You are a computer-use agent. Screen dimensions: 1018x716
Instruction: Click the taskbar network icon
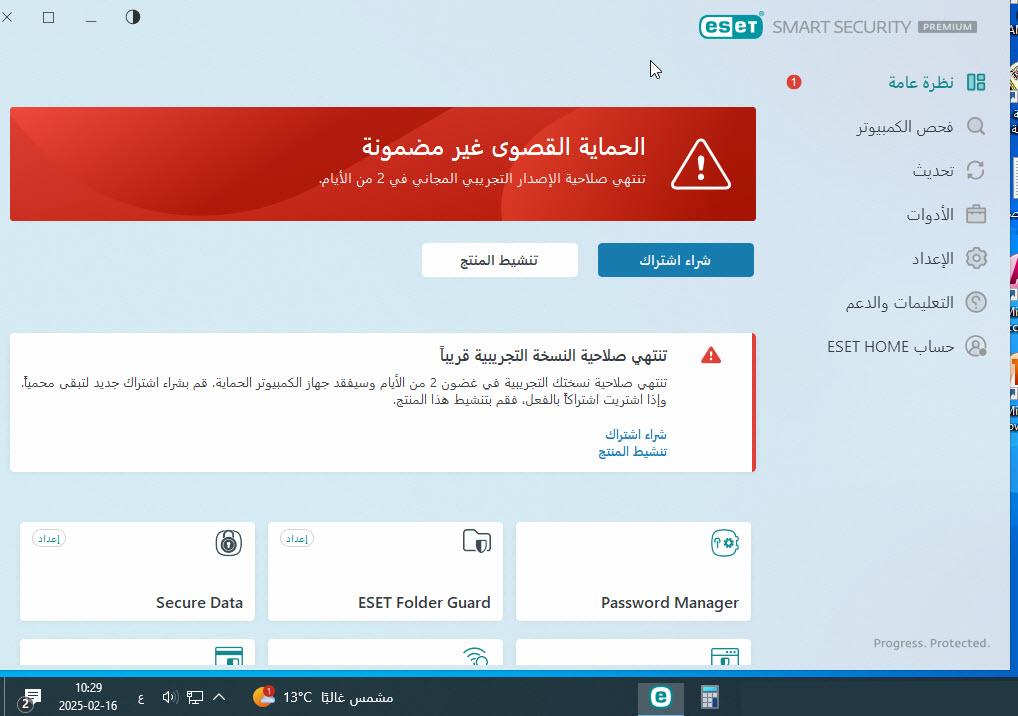point(195,698)
